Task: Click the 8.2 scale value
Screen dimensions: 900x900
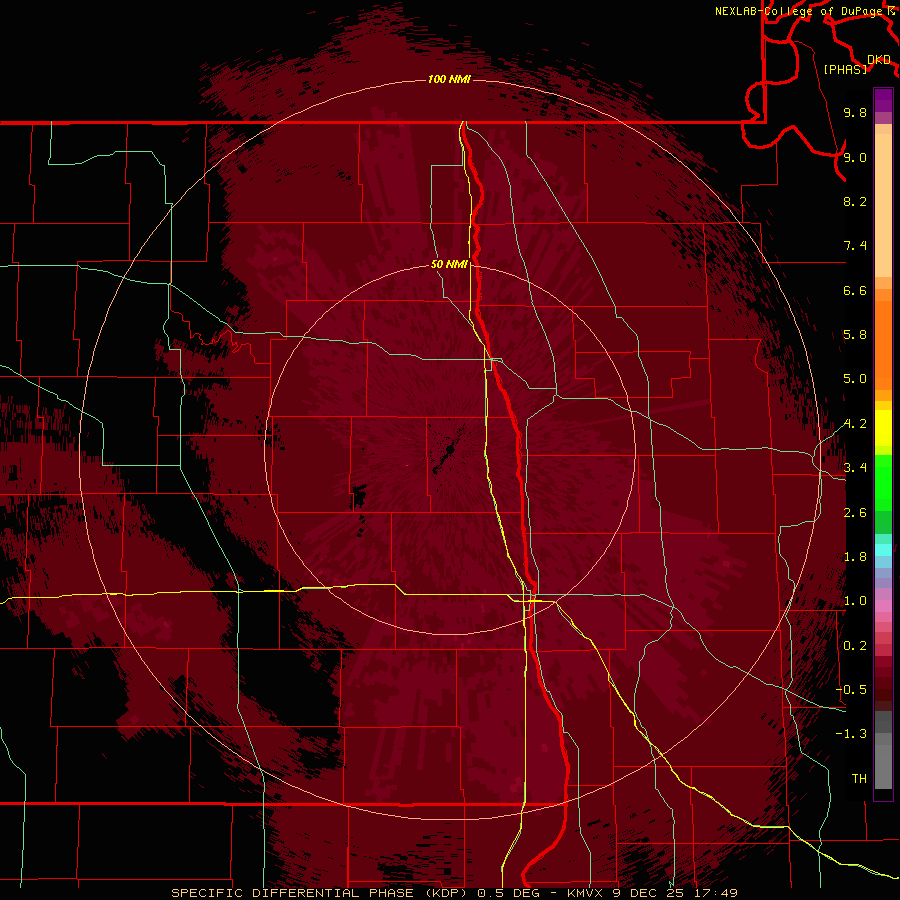Action: 855,201
